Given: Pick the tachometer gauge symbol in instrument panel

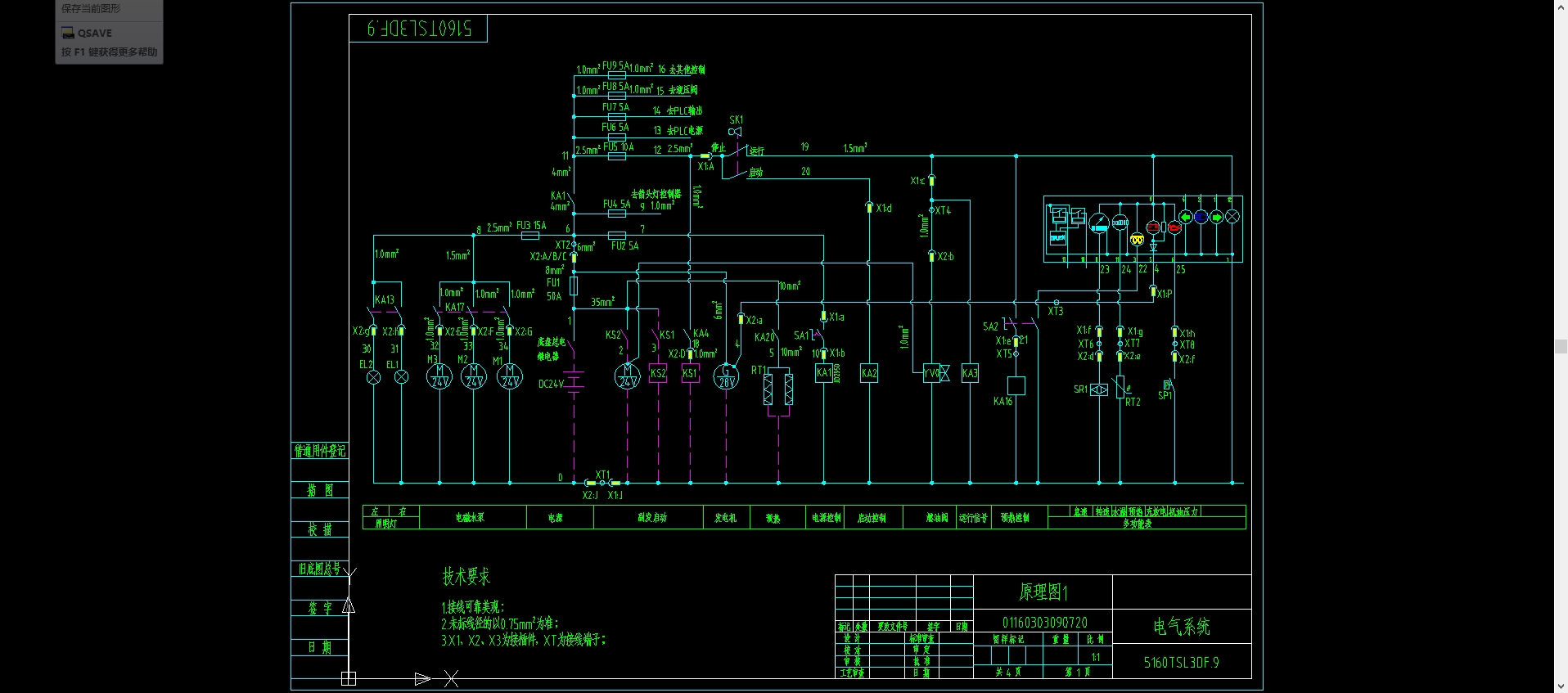Looking at the screenshot, I should pyautogui.click(x=1099, y=222).
